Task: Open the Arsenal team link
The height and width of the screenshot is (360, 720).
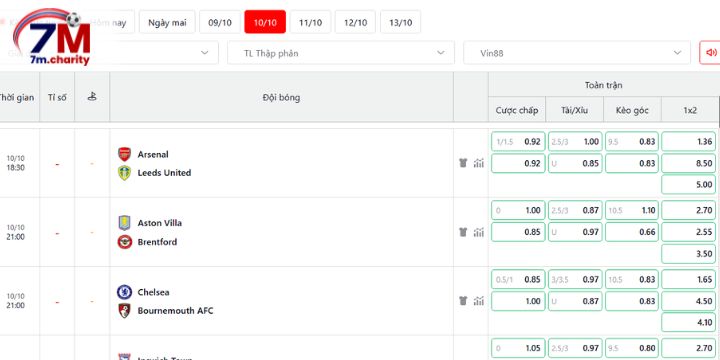Action: [153, 154]
